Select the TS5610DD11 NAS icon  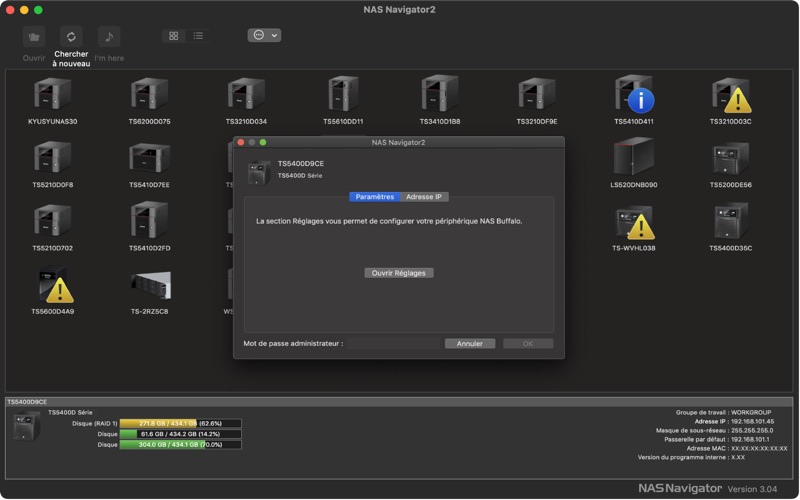(343, 94)
